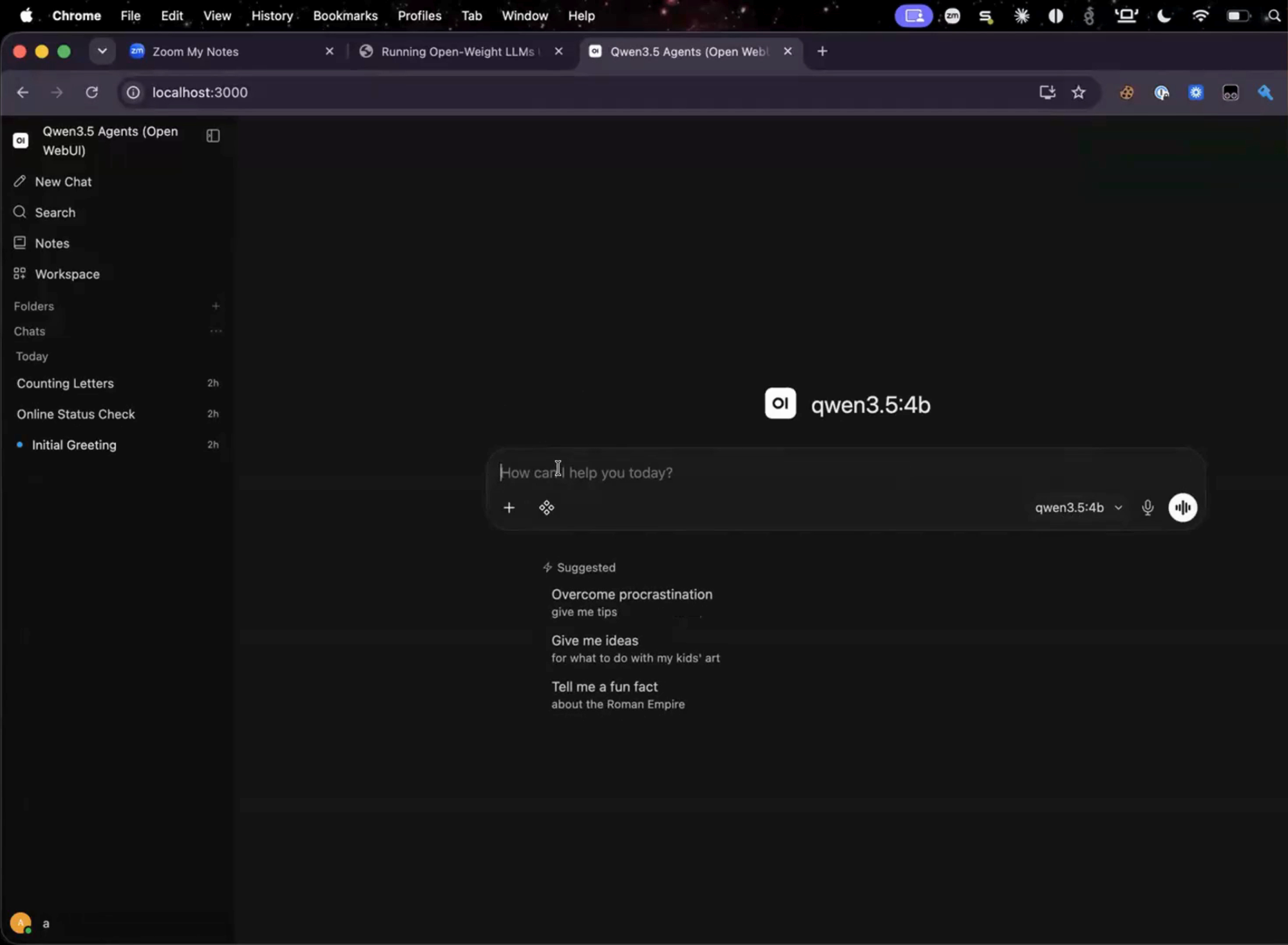Screen dimensions: 1288x945
Task: Open the Counting Letters chat
Action: 117,383
